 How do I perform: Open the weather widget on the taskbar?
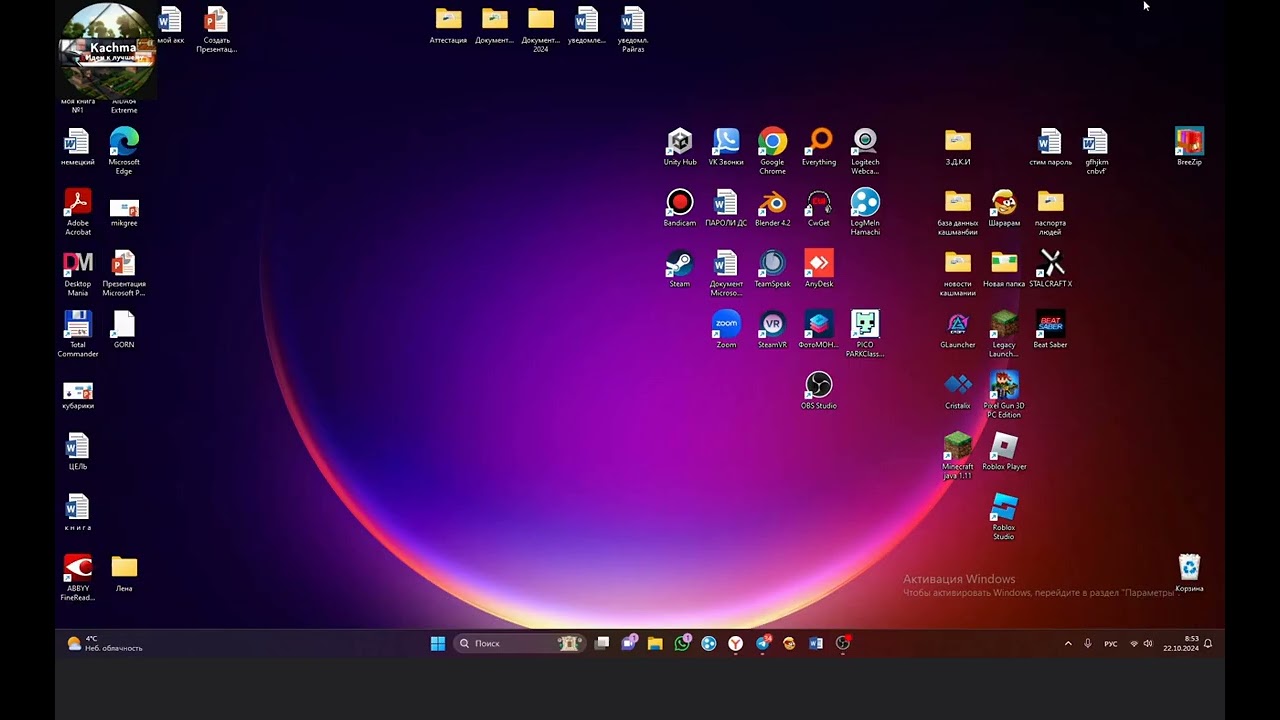point(105,644)
